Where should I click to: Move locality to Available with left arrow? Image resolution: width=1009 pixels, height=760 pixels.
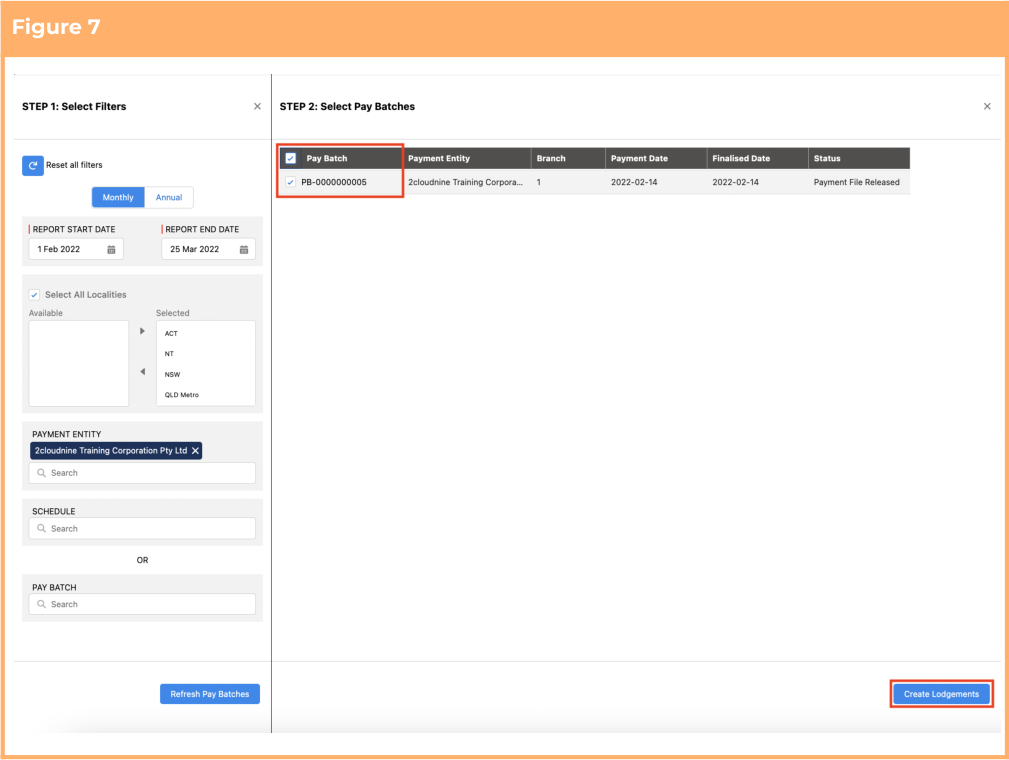142,371
